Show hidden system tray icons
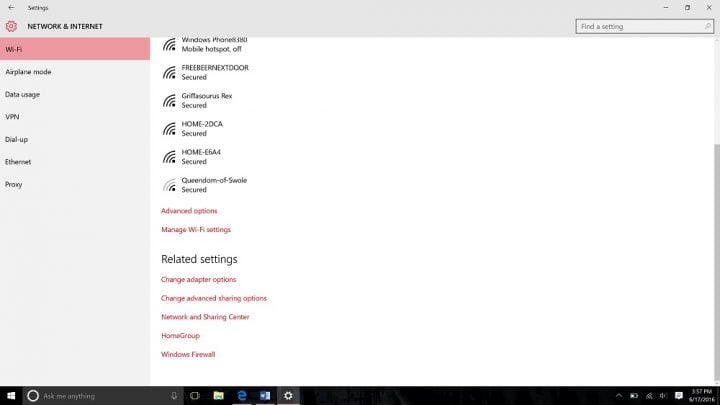The width and height of the screenshot is (720, 405). point(619,396)
